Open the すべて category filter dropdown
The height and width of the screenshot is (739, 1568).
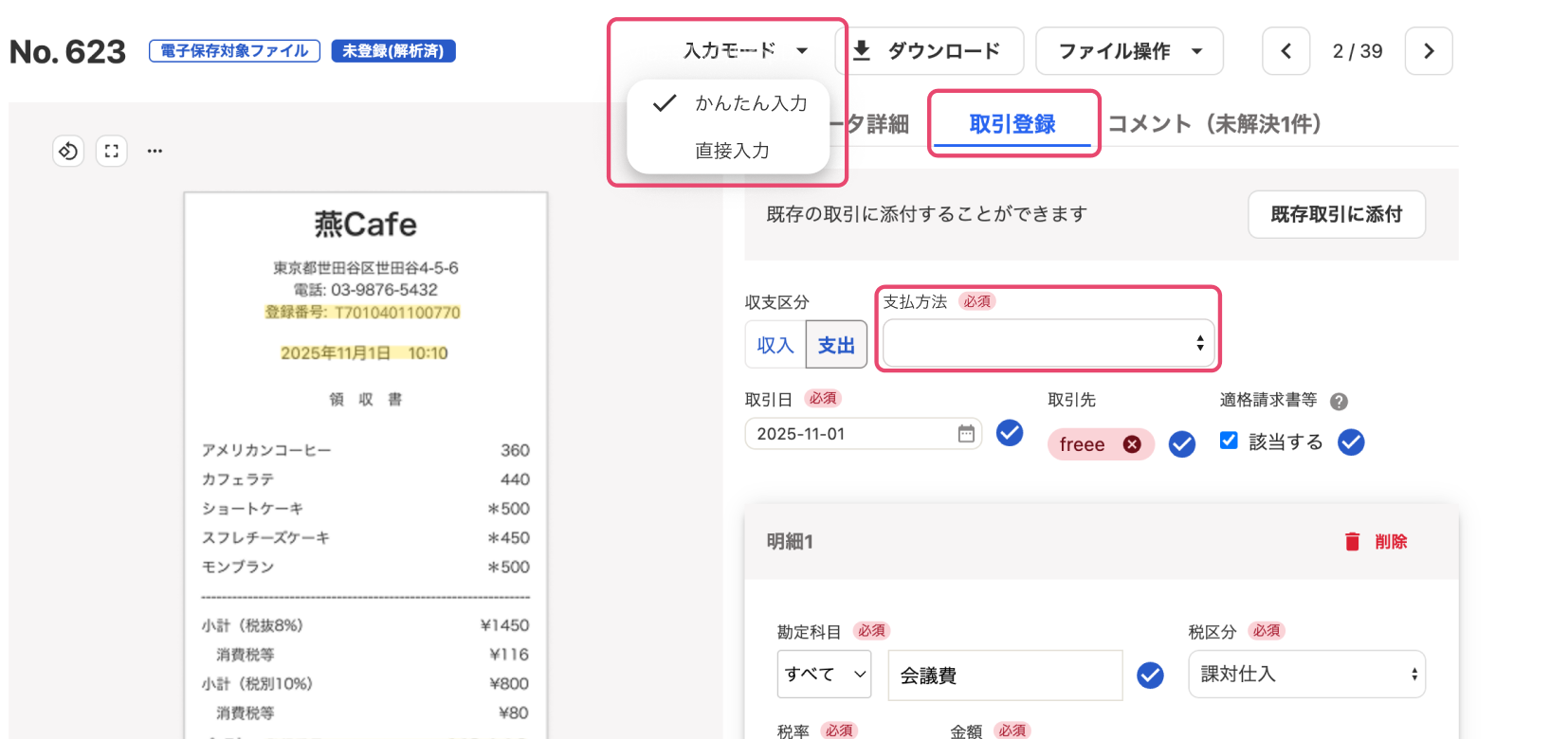pyautogui.click(x=825, y=675)
